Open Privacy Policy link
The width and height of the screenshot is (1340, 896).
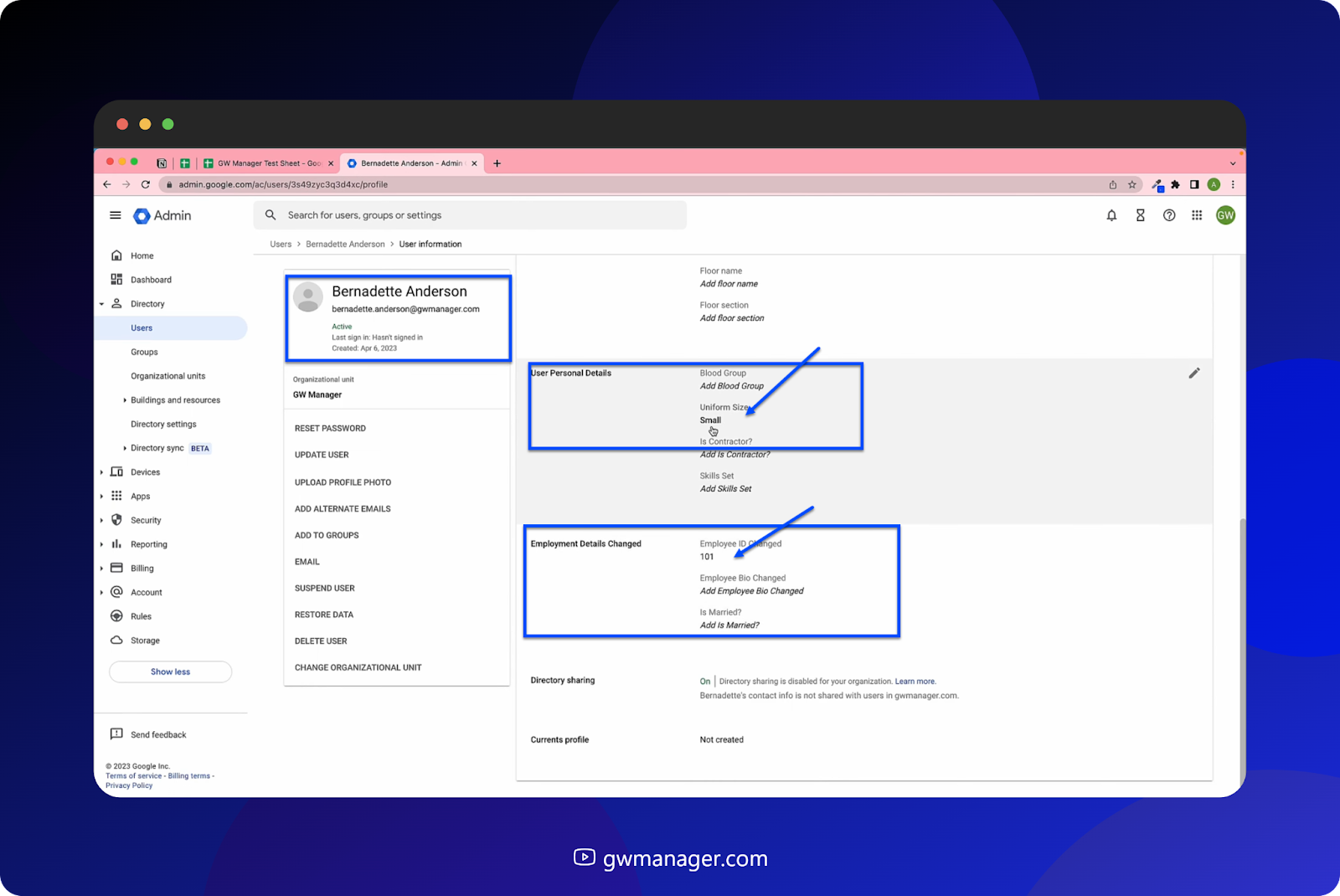(129, 785)
